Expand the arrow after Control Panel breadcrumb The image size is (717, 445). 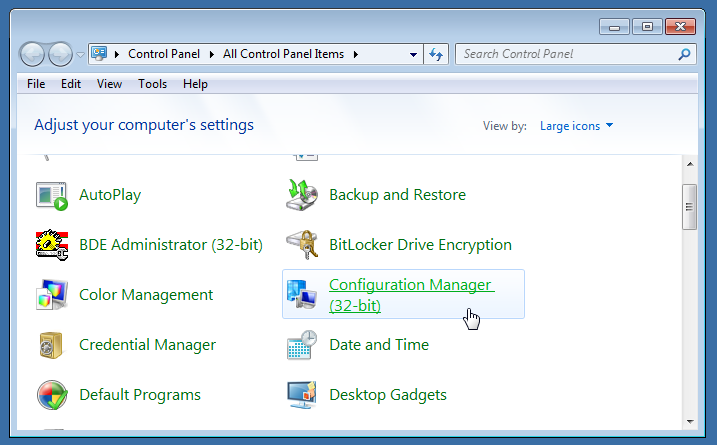click(x=212, y=54)
